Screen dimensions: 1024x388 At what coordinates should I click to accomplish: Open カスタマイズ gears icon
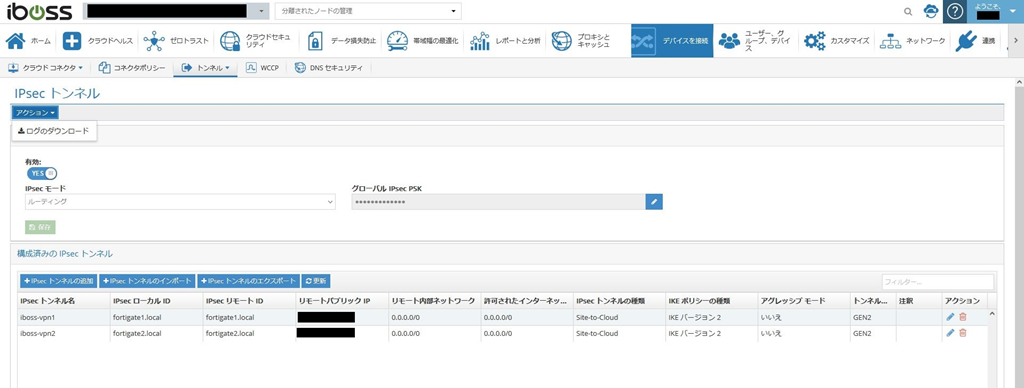(x=814, y=40)
